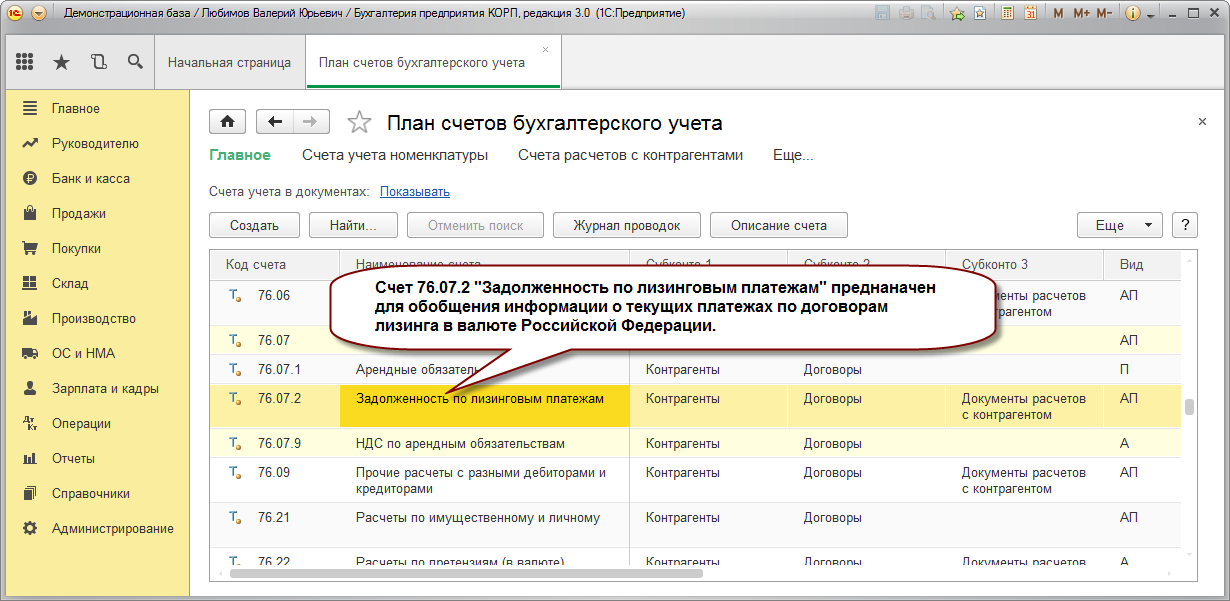Open help with the ? button
The image size is (1230, 601).
pyautogui.click(x=1185, y=225)
